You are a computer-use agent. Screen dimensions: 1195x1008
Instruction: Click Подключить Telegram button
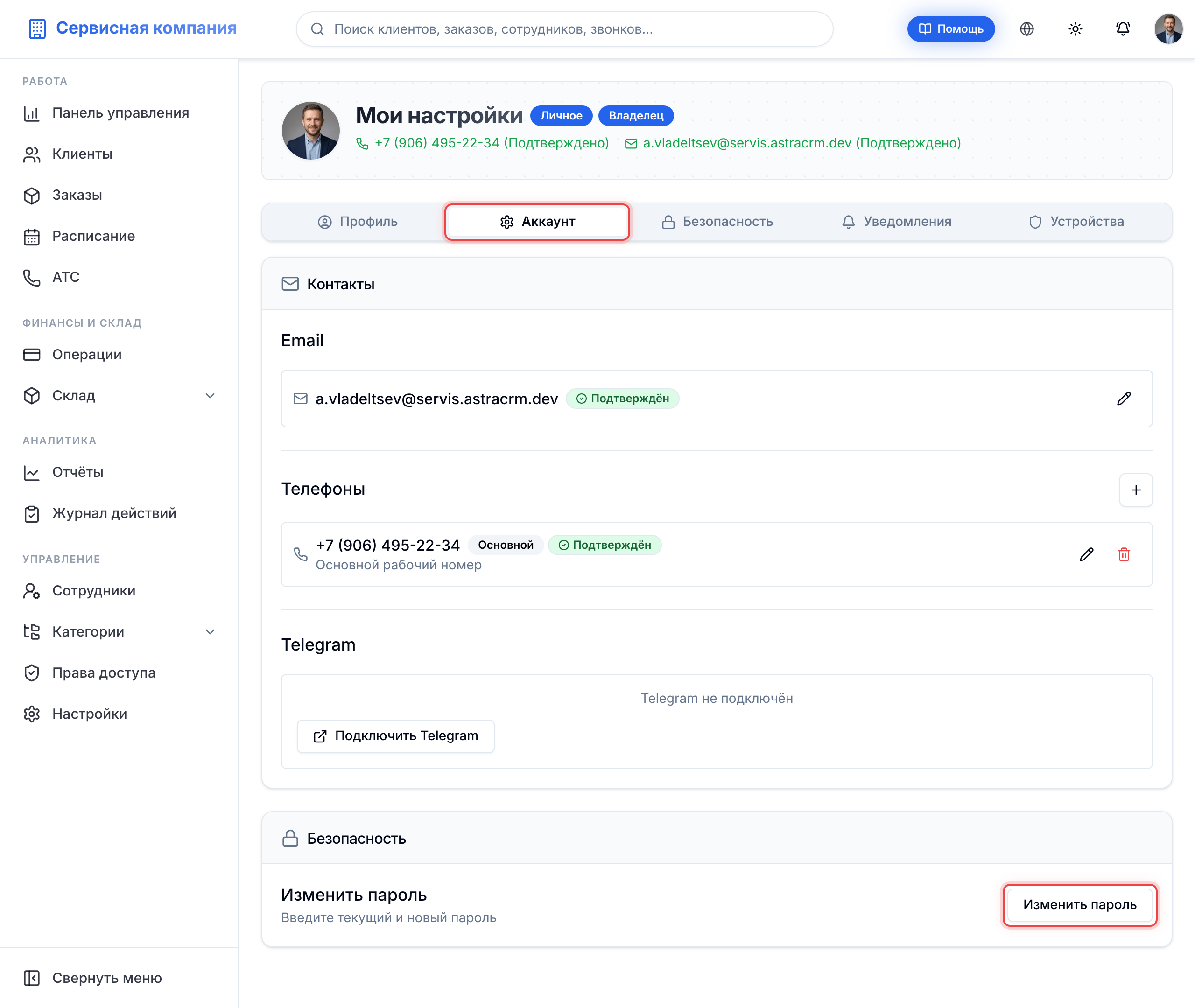click(x=395, y=736)
